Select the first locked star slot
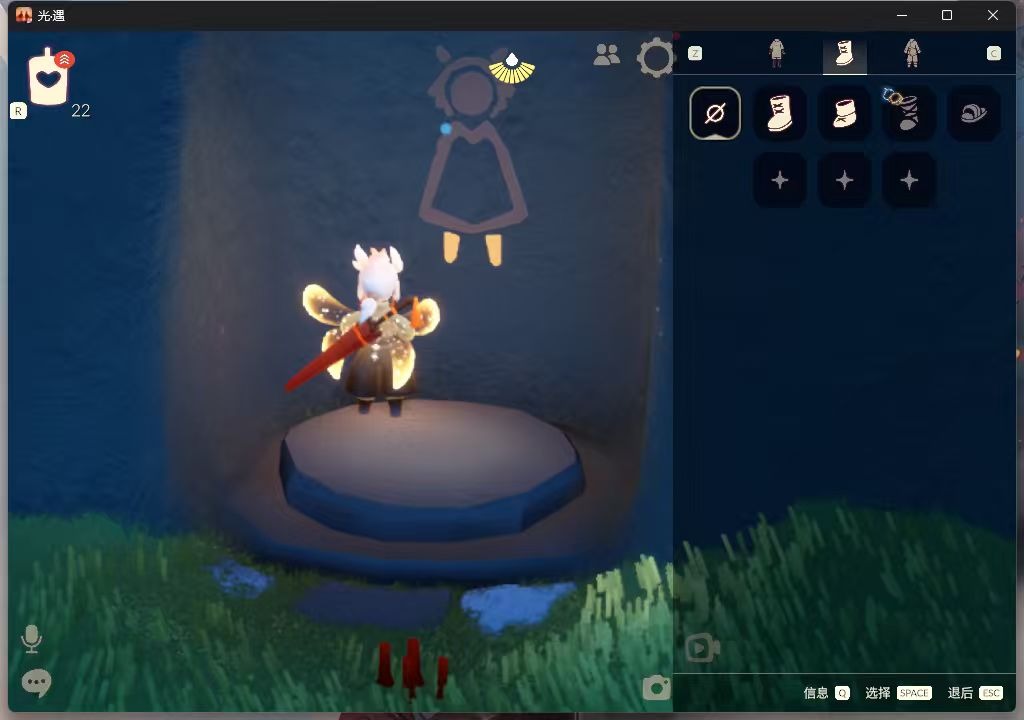This screenshot has width=1024, height=720. (x=780, y=180)
